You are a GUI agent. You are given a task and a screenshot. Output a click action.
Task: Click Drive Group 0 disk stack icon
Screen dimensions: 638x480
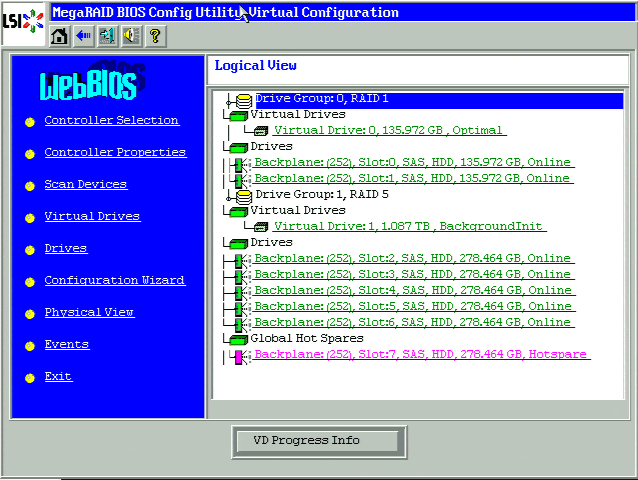click(243, 100)
